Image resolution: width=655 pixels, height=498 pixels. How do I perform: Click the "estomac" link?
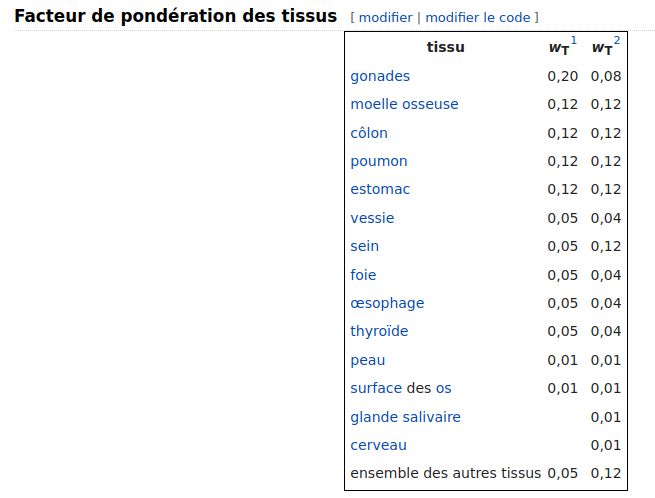click(380, 189)
